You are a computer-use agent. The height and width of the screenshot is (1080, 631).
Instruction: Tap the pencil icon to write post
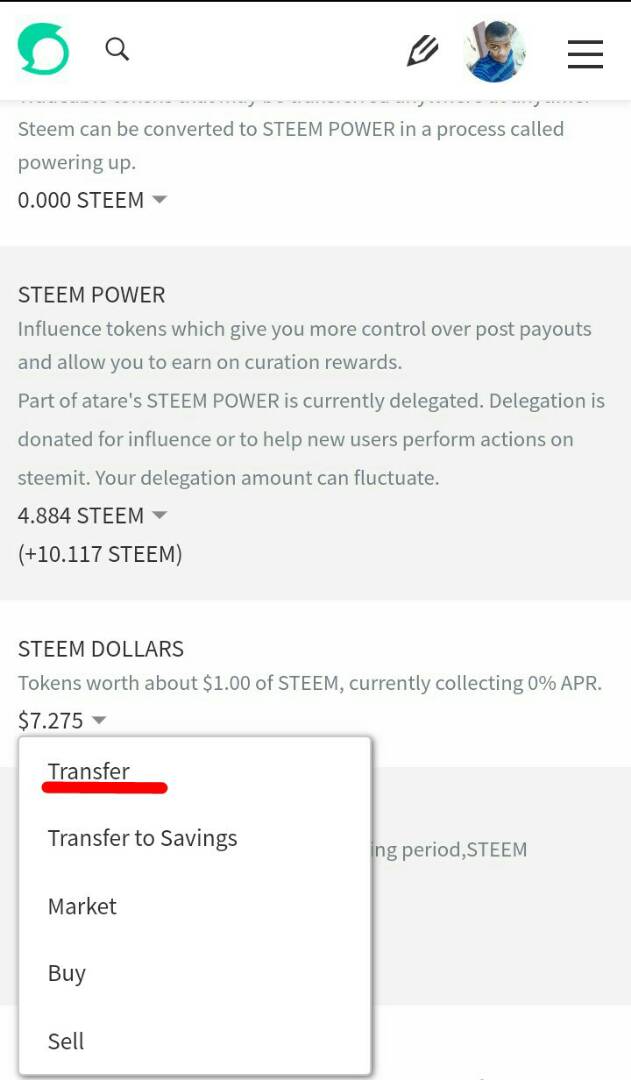coord(422,50)
